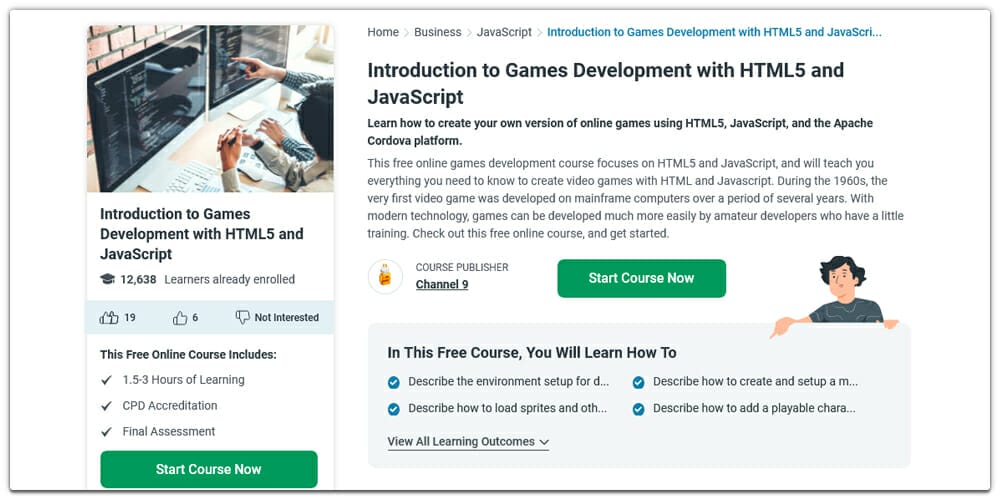Click the checkmark next to CPD Accreditation
1000x500 pixels.
(107, 406)
